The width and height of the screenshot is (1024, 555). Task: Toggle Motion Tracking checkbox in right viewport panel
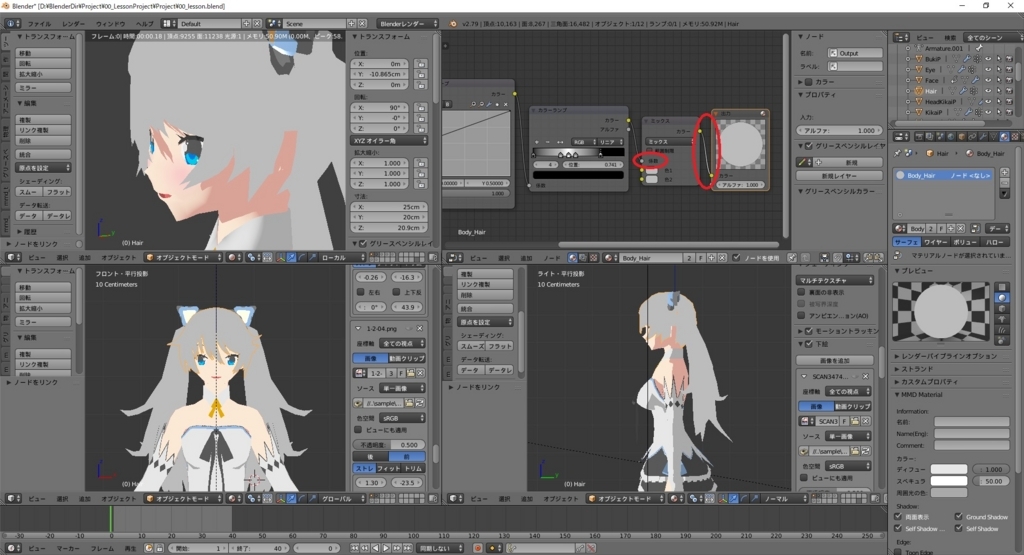click(x=809, y=331)
